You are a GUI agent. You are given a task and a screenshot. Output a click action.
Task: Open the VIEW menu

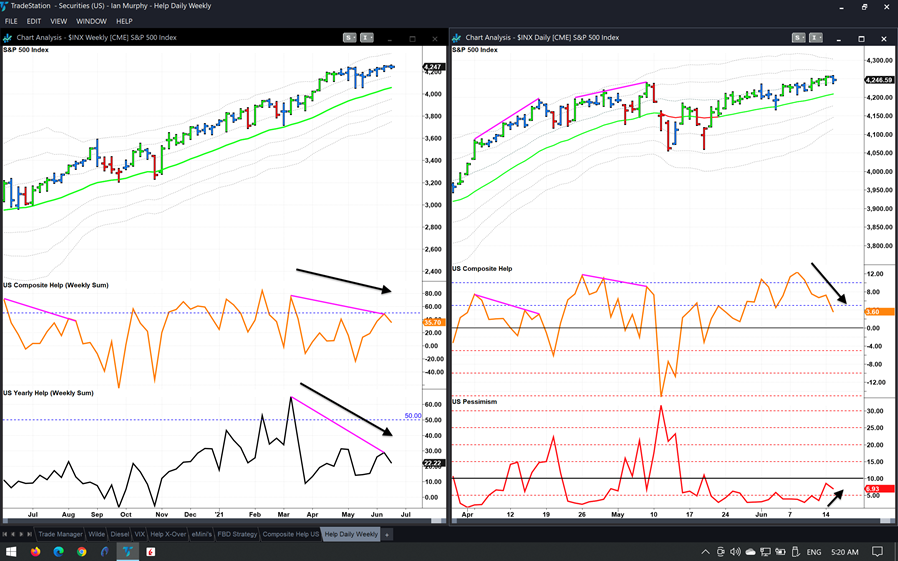coord(59,21)
